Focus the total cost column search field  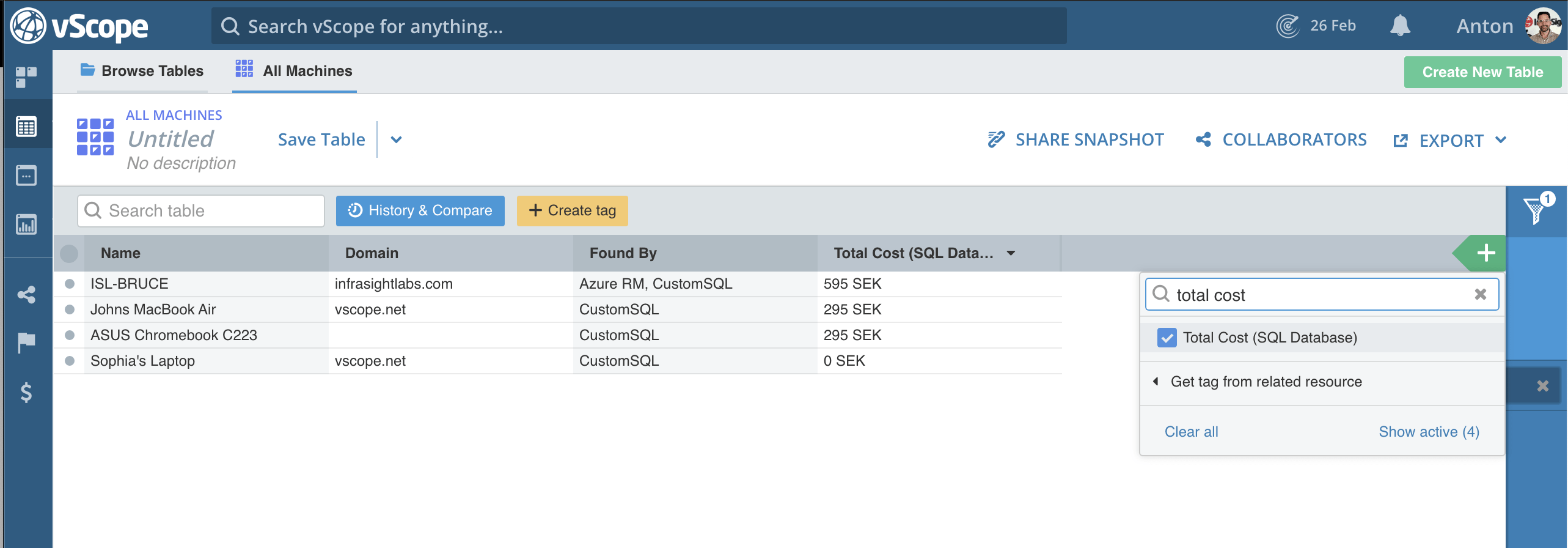[1322, 294]
